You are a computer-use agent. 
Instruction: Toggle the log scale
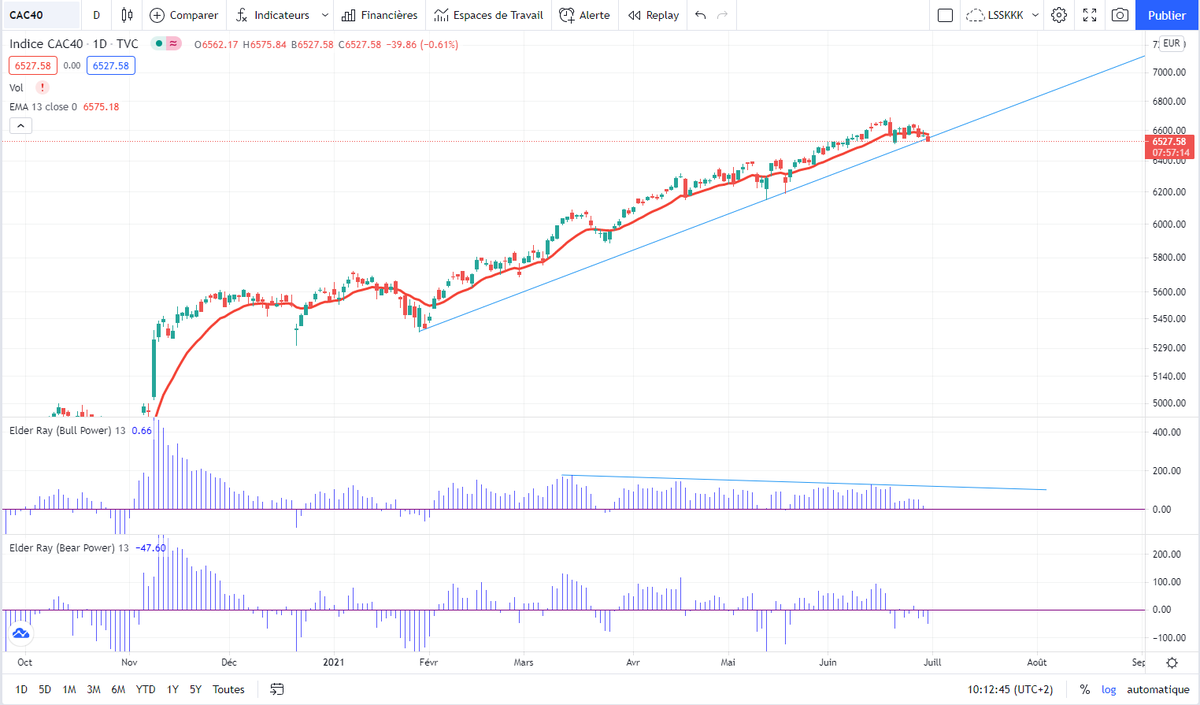tap(1109, 689)
